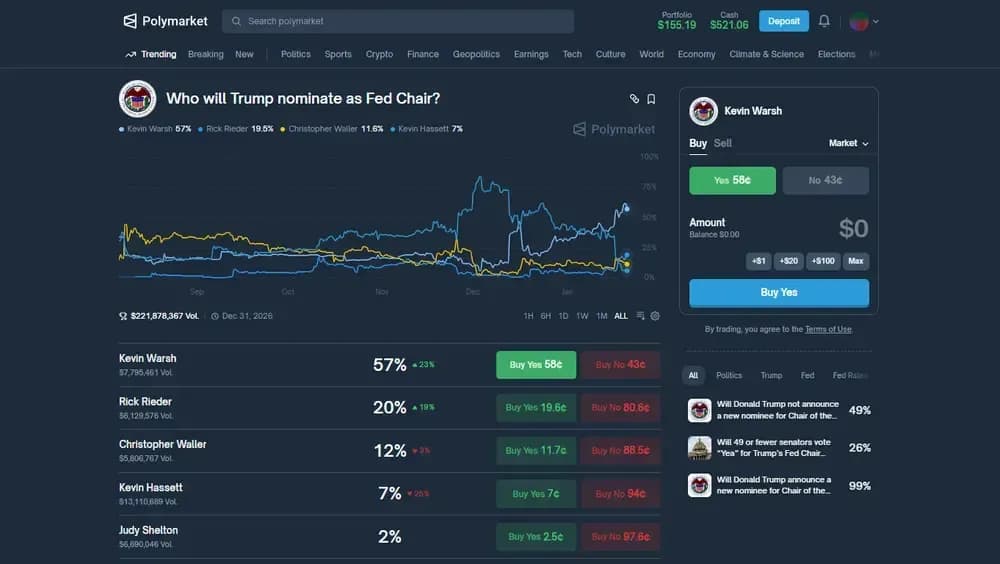The width and height of the screenshot is (1000, 564).
Task: Open the chart settings gear
Action: click(655, 316)
